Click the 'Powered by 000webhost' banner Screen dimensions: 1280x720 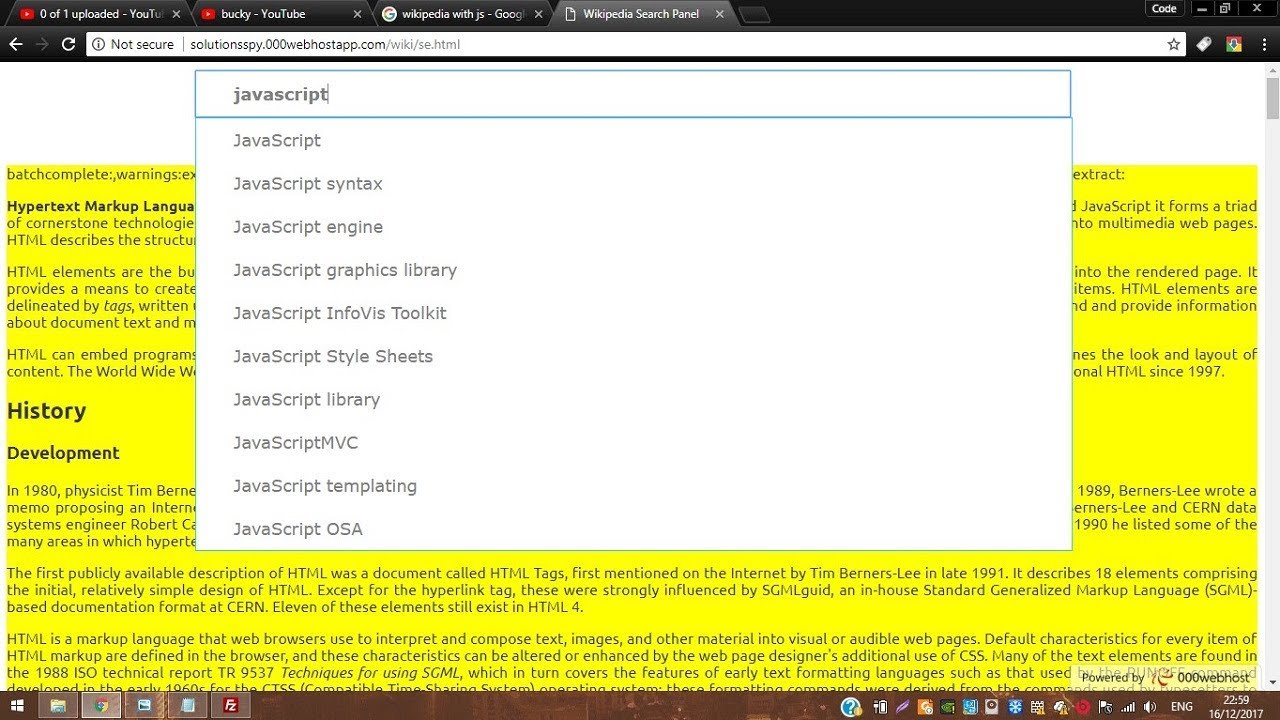(x=1165, y=677)
